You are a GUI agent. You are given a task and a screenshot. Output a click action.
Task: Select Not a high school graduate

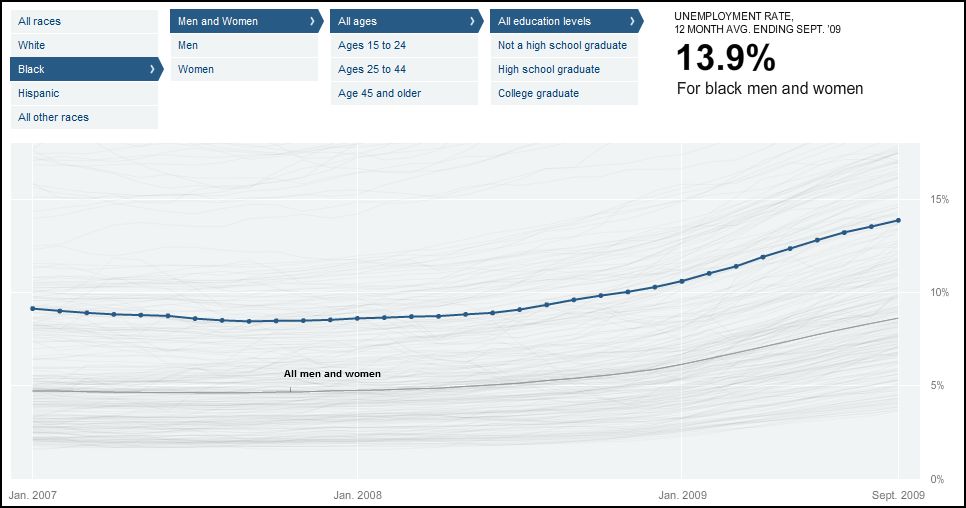(x=562, y=45)
